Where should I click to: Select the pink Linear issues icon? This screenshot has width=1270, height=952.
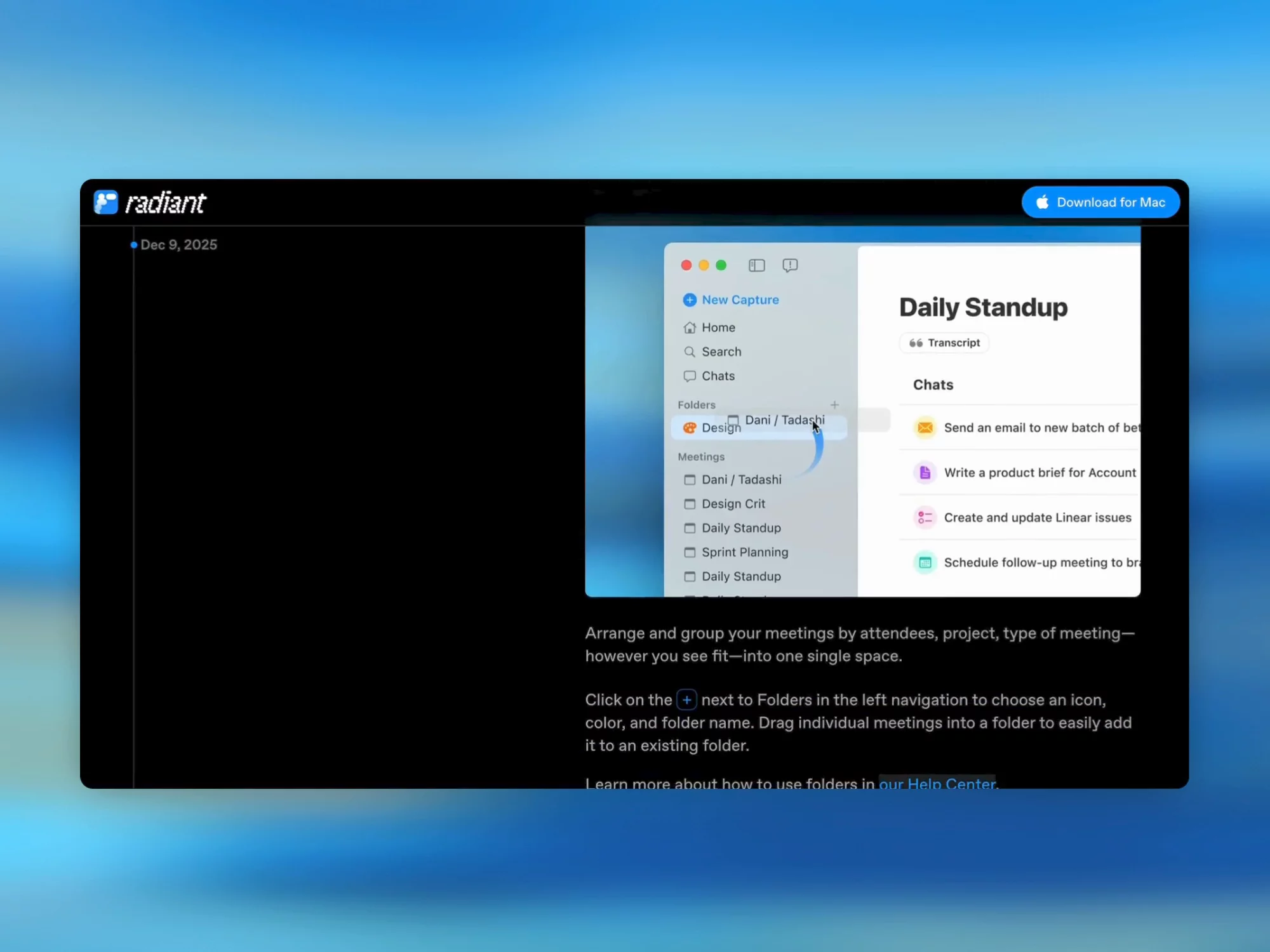coord(925,518)
